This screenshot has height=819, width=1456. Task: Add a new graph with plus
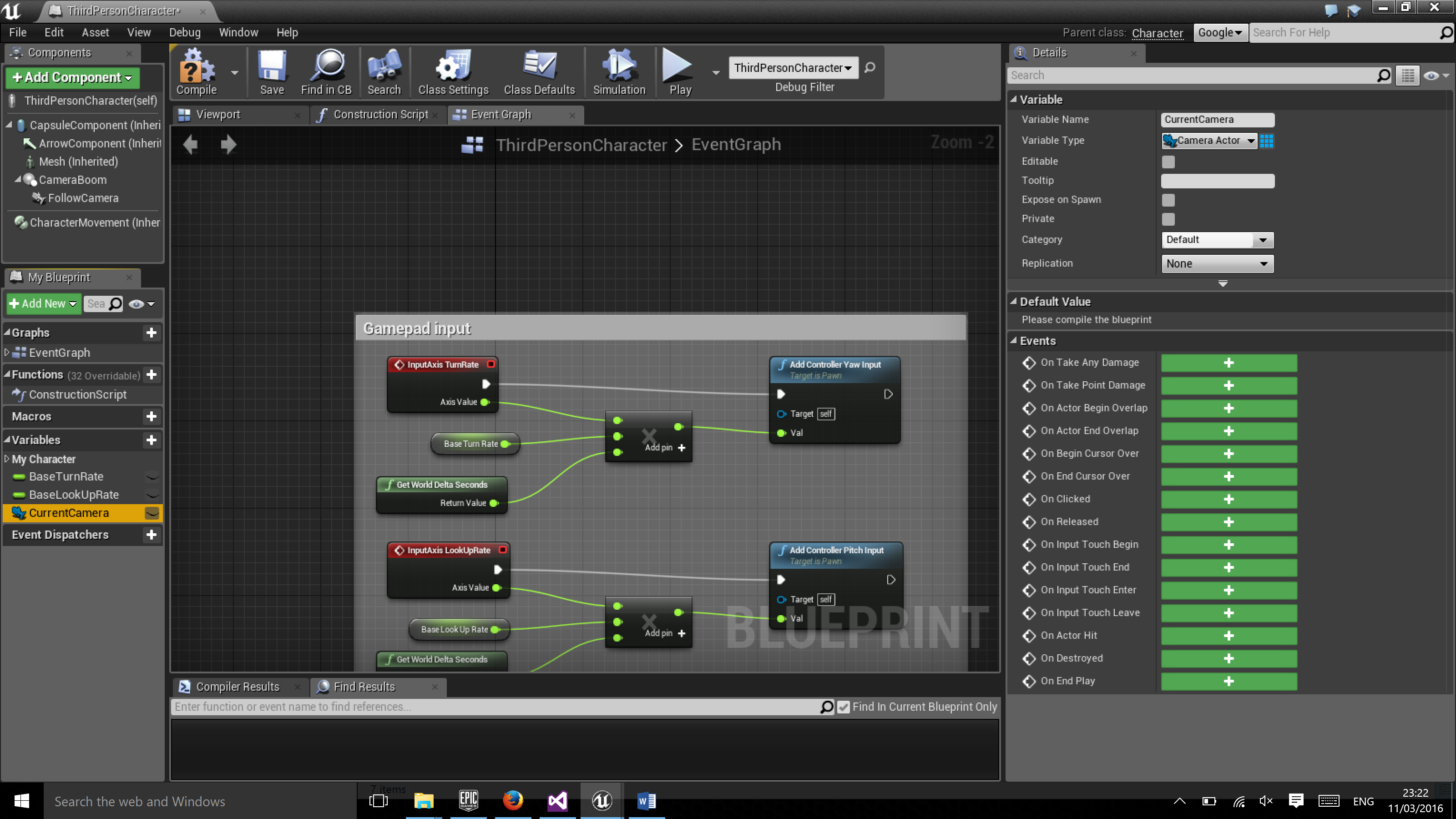click(x=152, y=333)
